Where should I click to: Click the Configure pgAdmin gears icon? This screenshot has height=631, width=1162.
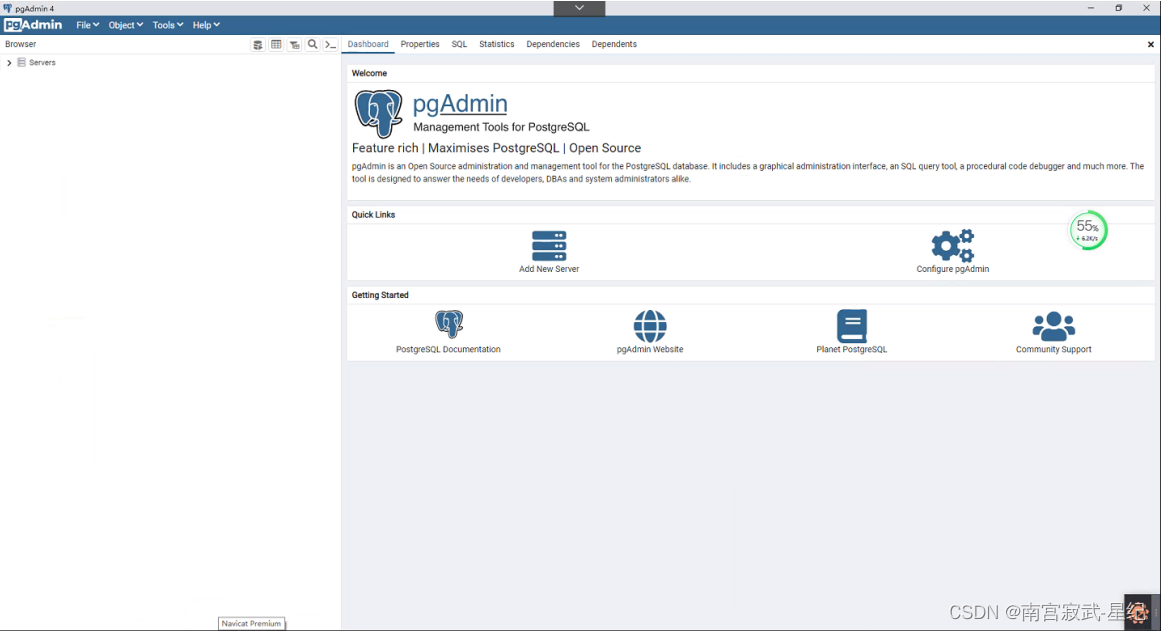952,245
